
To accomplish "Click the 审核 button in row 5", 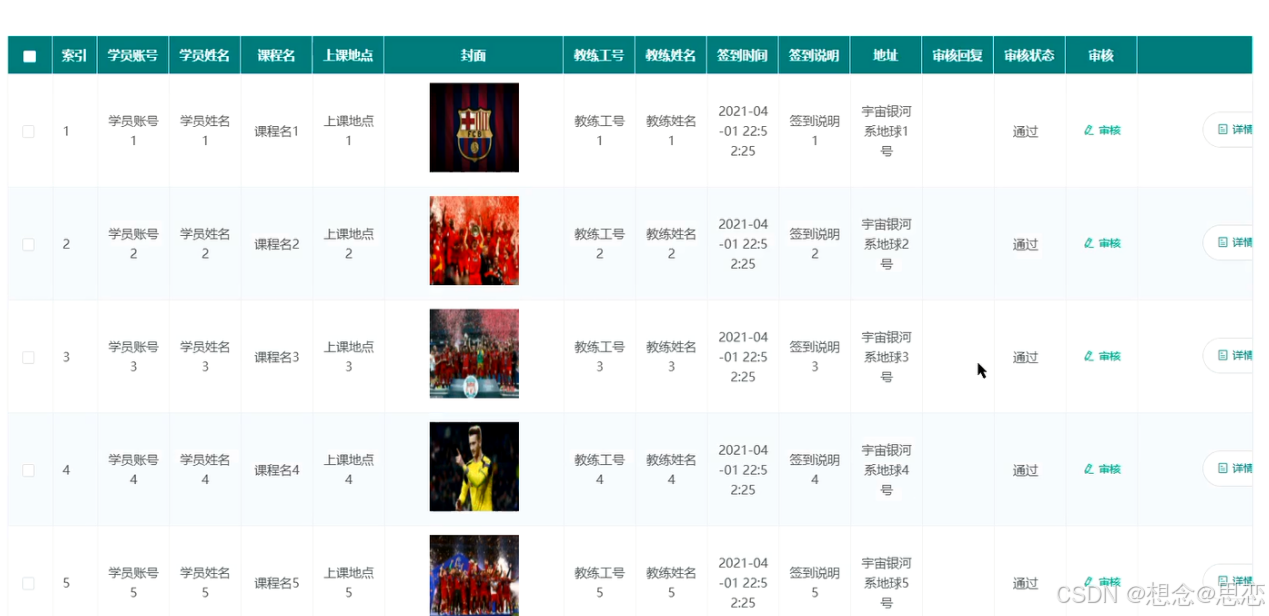I will point(1102,582).
